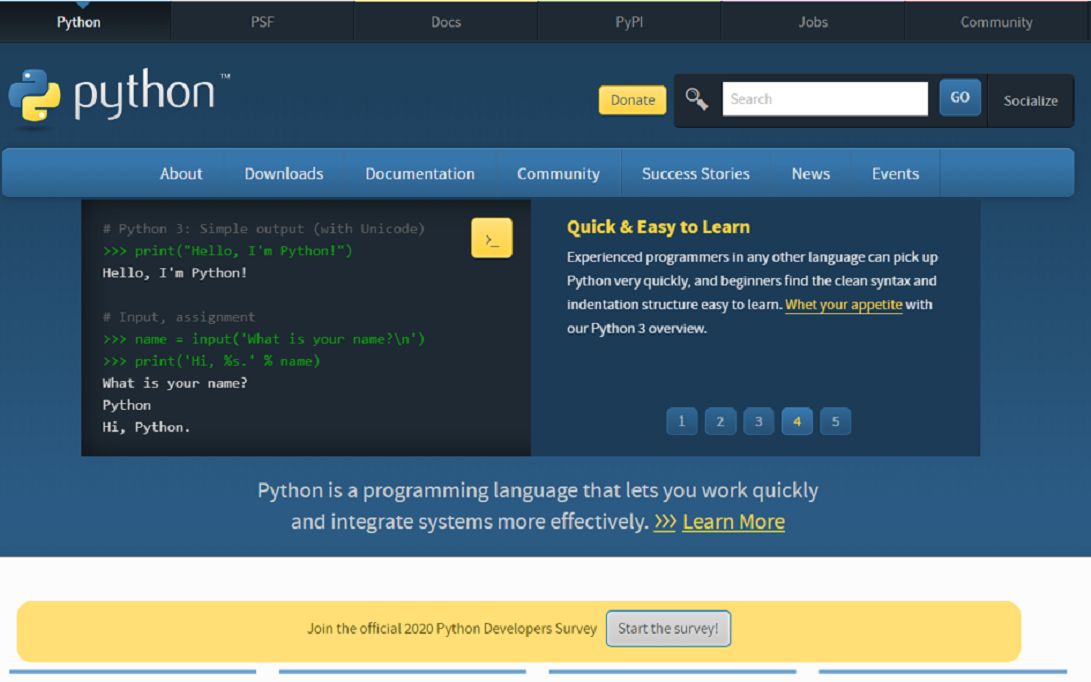Open the Downloads menu
Screen dimensions: 1091x682
pyautogui.click(x=284, y=173)
